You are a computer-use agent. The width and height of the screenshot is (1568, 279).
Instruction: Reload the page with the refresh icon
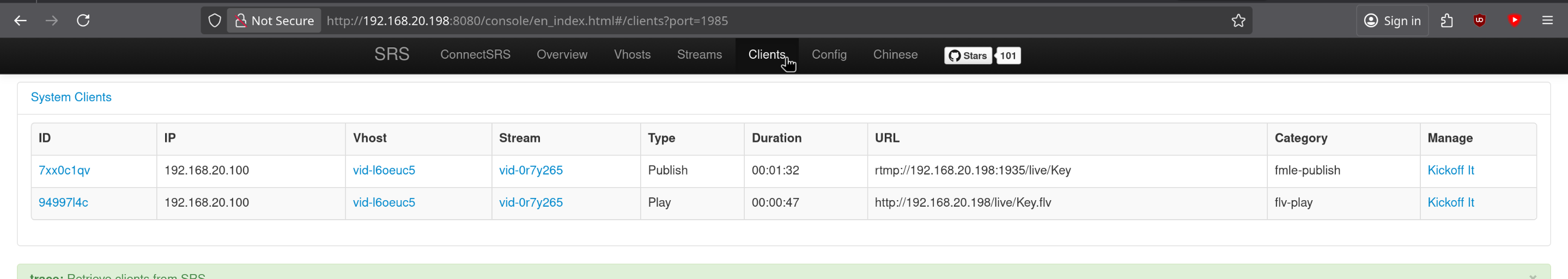[83, 21]
